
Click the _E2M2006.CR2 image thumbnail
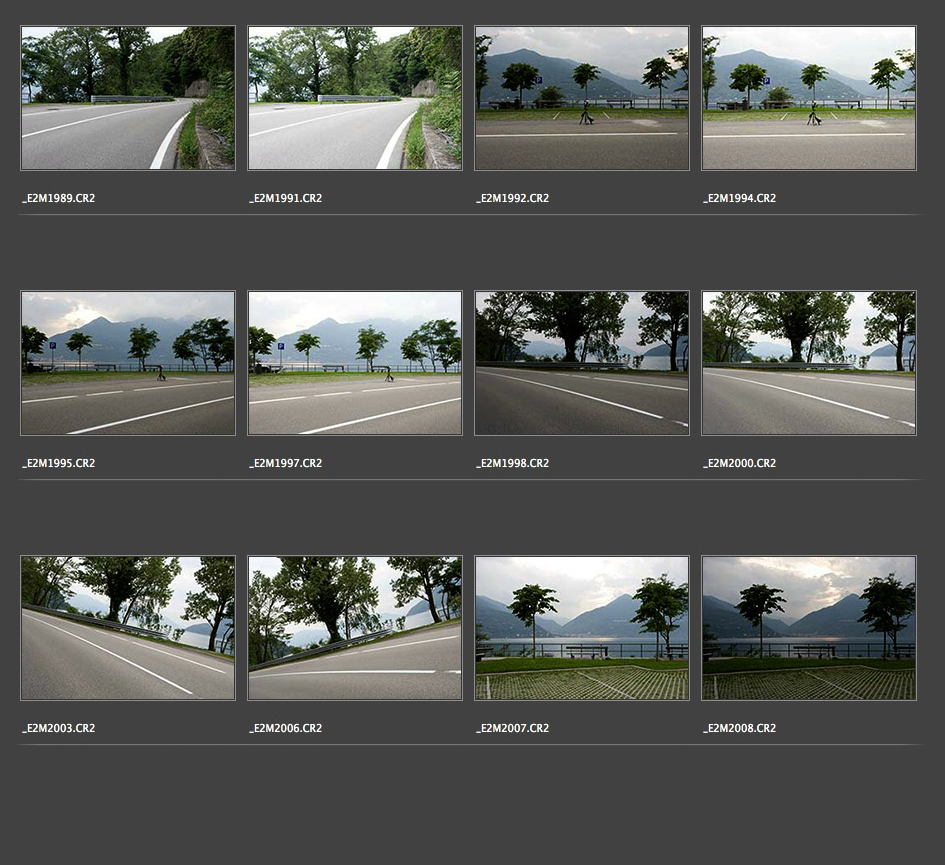click(355, 628)
